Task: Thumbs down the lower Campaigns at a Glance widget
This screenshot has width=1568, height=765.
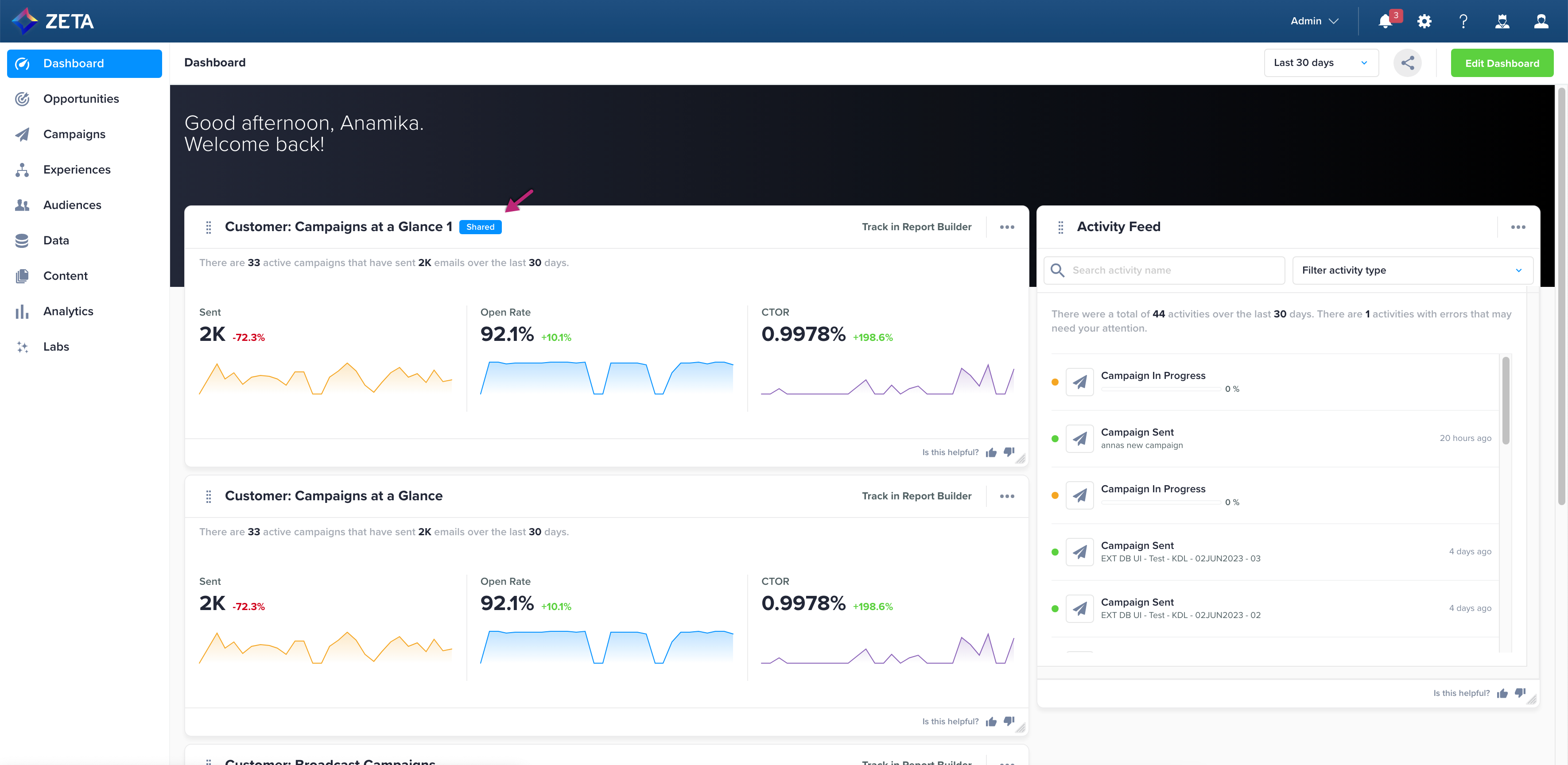Action: pos(1009,721)
